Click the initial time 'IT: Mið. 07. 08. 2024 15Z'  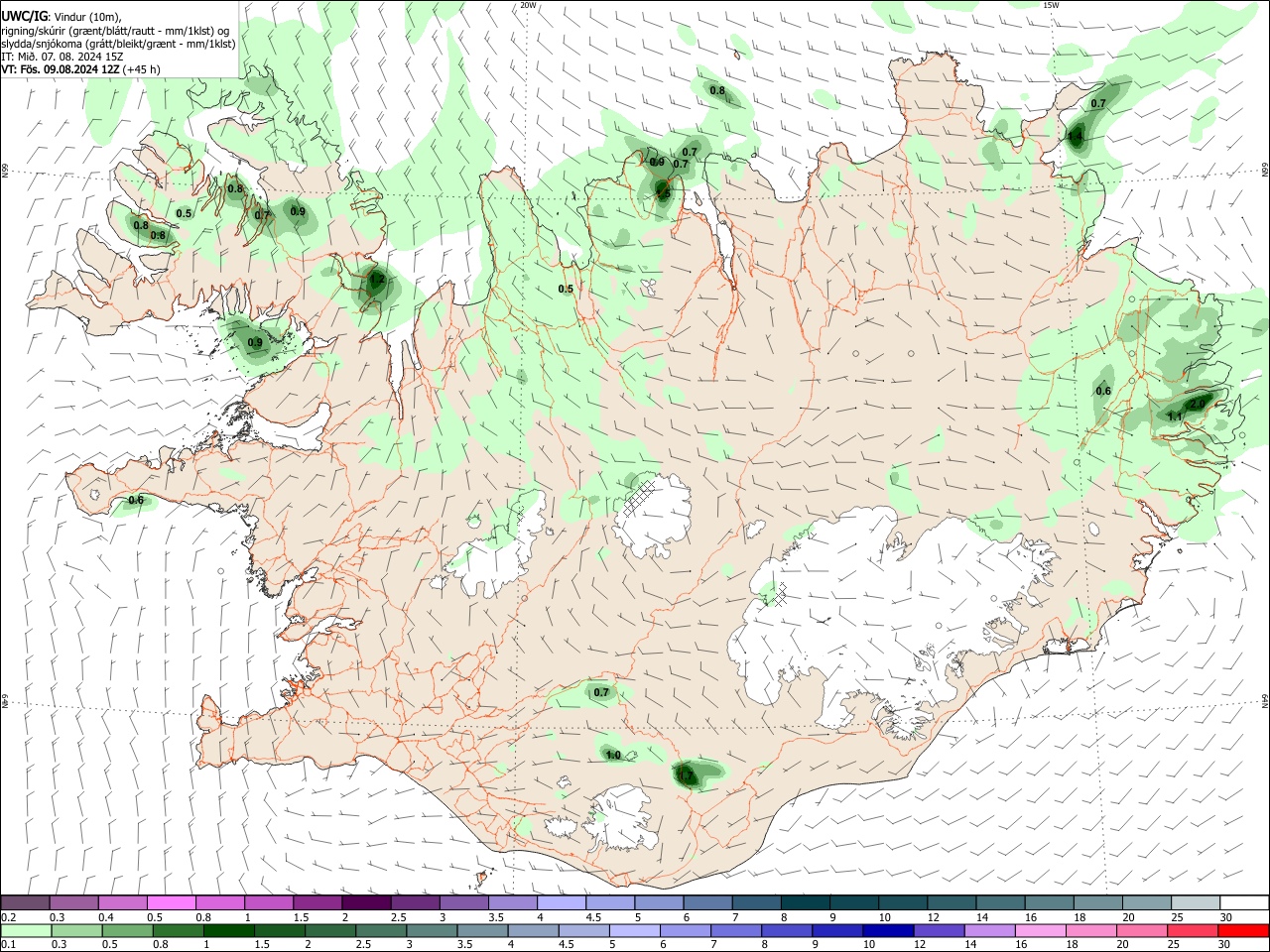[62, 57]
